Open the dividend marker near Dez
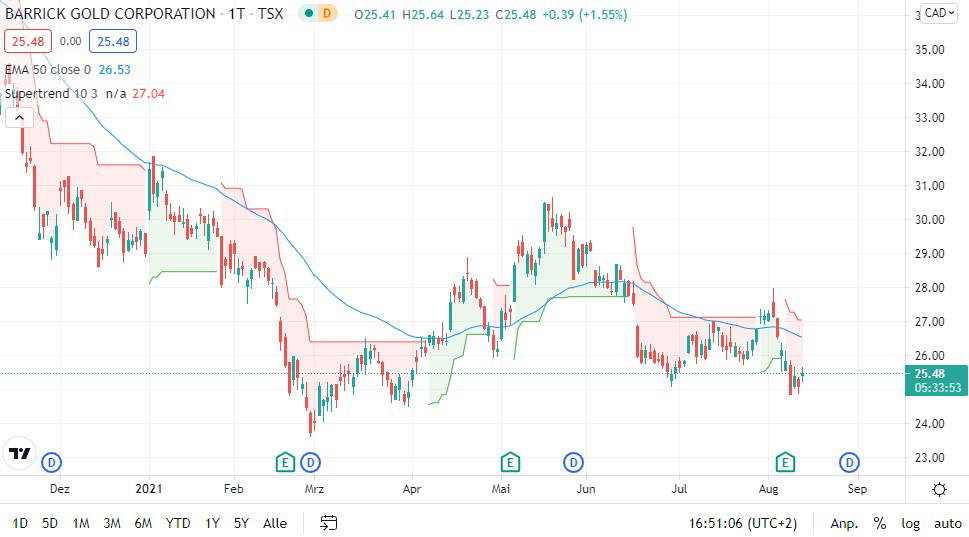The width and height of the screenshot is (969, 537). tap(52, 462)
